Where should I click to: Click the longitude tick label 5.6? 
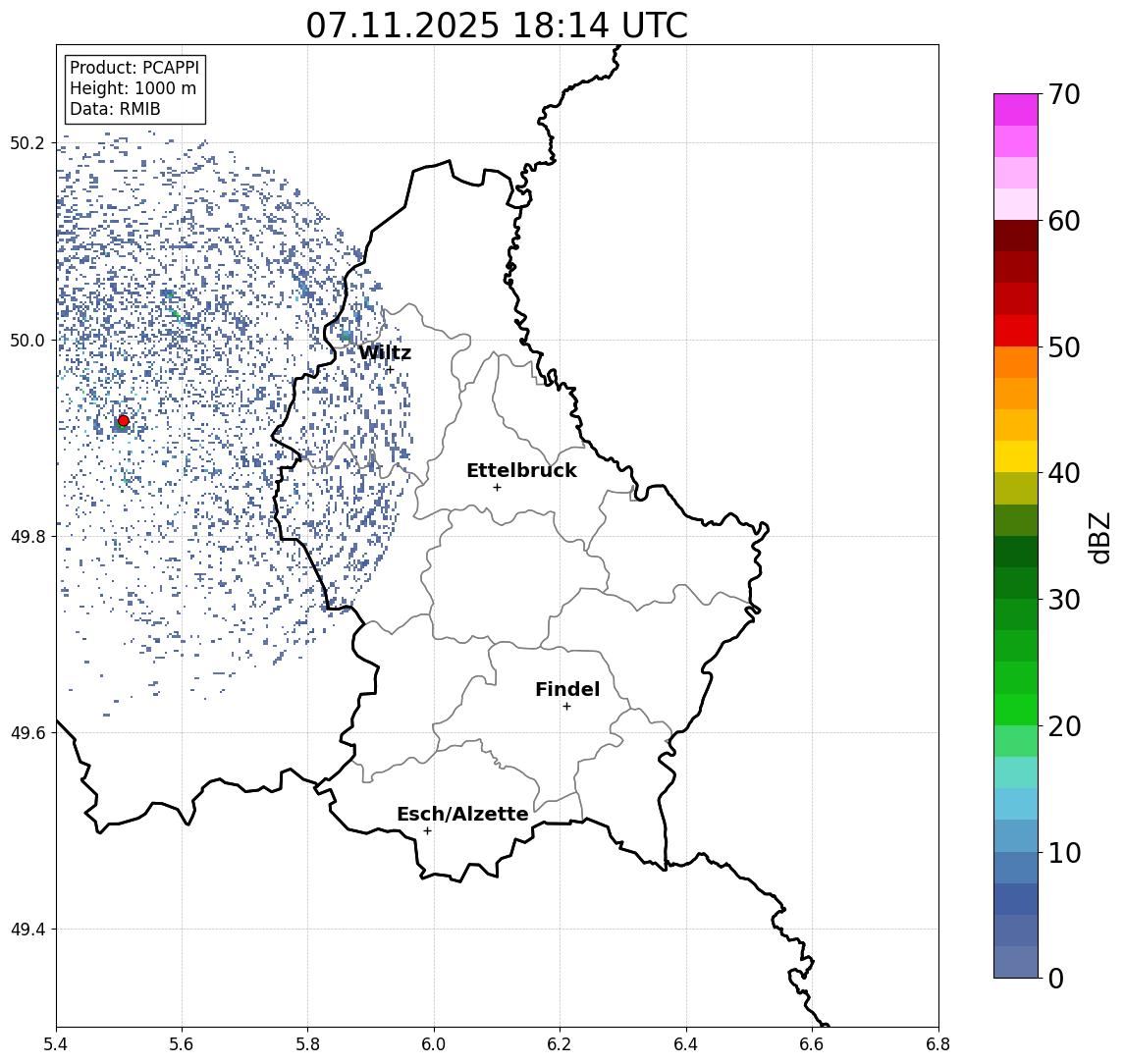click(x=182, y=1044)
